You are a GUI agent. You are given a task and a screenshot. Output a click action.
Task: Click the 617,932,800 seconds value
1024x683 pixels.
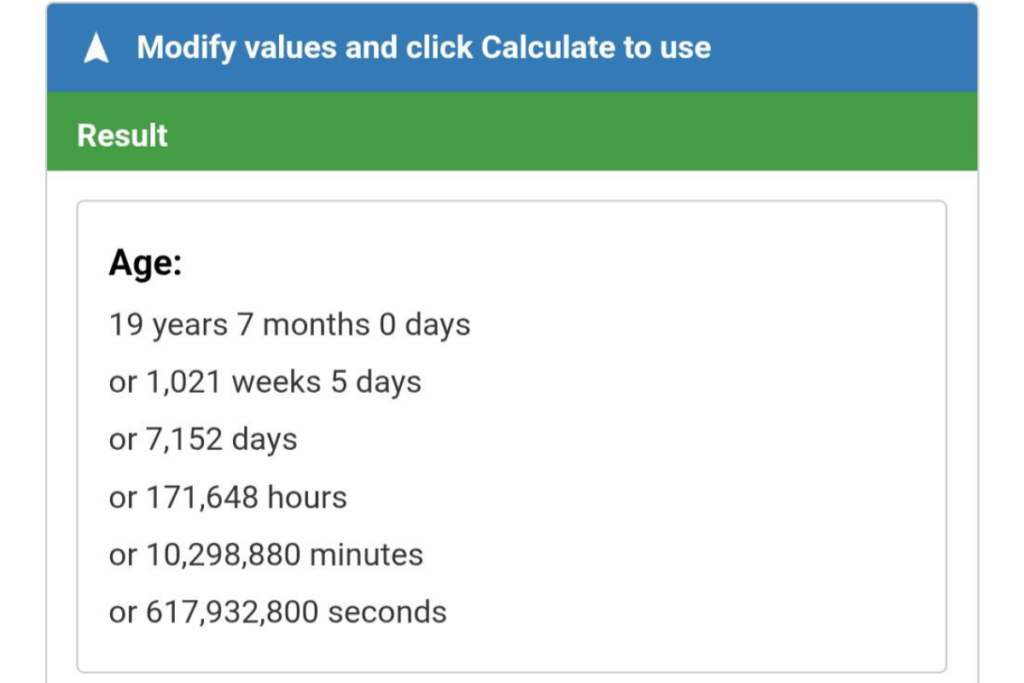(276, 611)
